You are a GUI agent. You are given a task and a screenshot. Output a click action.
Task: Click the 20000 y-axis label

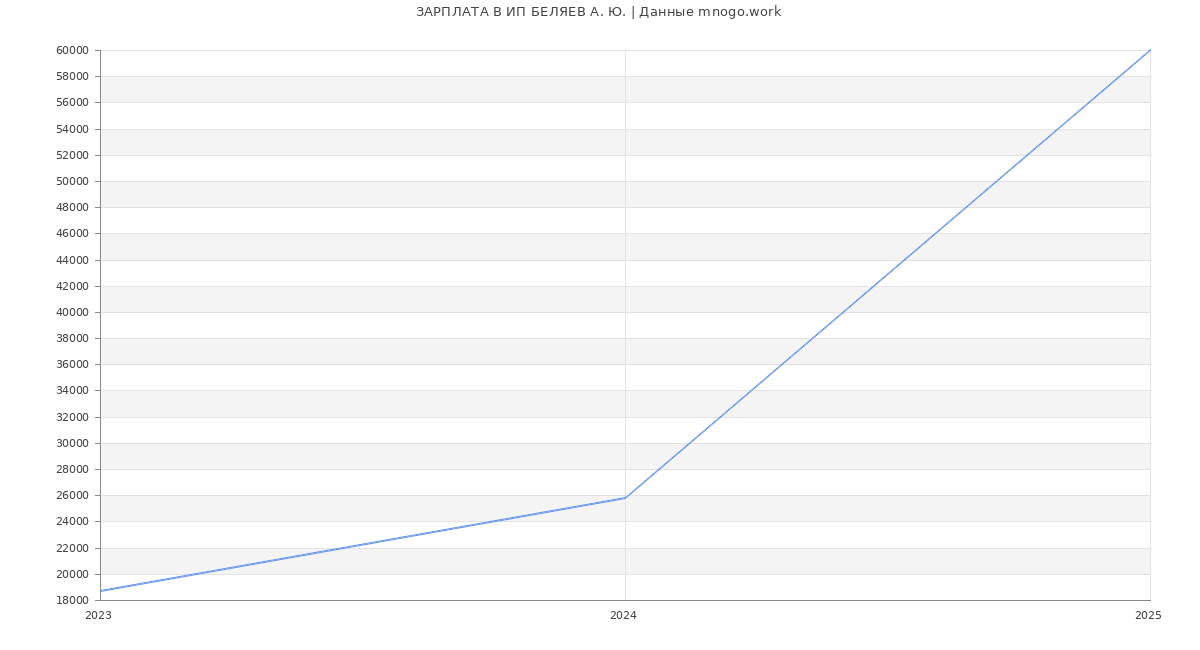coord(73,574)
